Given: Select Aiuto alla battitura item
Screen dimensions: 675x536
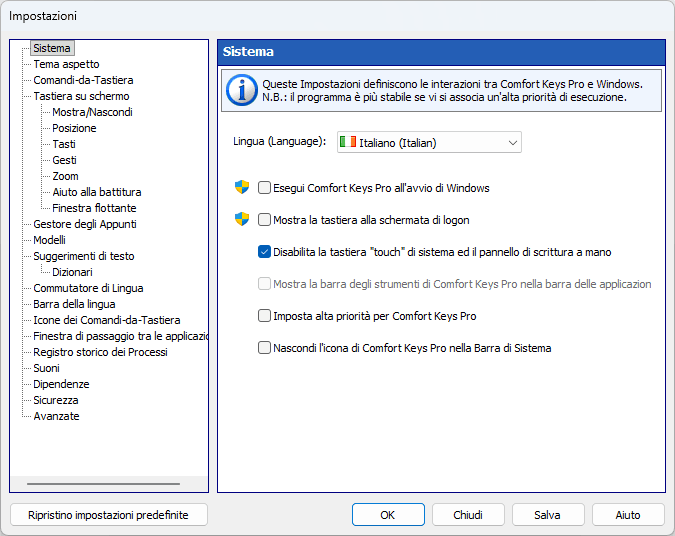Looking at the screenshot, I should [x=96, y=192].
